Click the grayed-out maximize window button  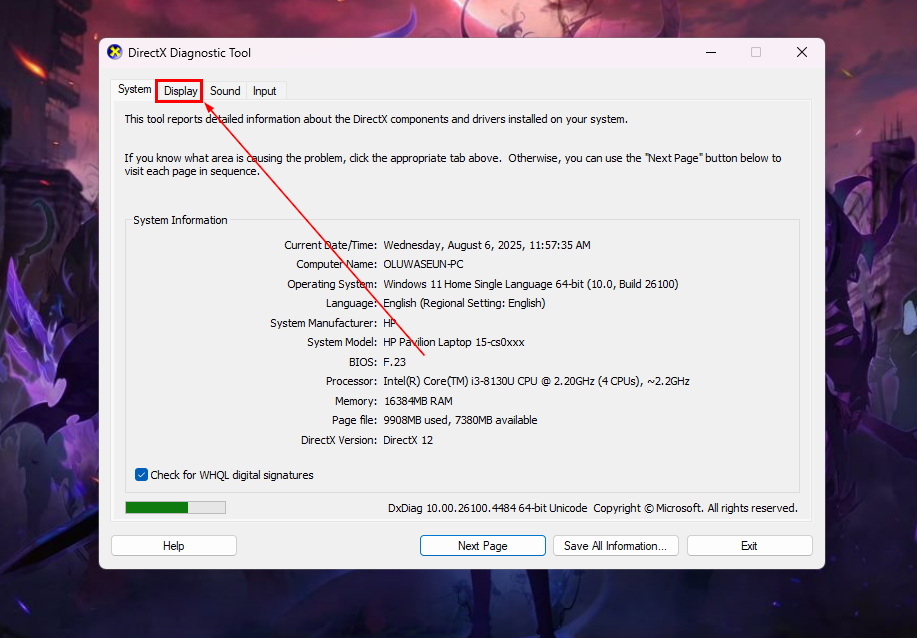tap(756, 53)
